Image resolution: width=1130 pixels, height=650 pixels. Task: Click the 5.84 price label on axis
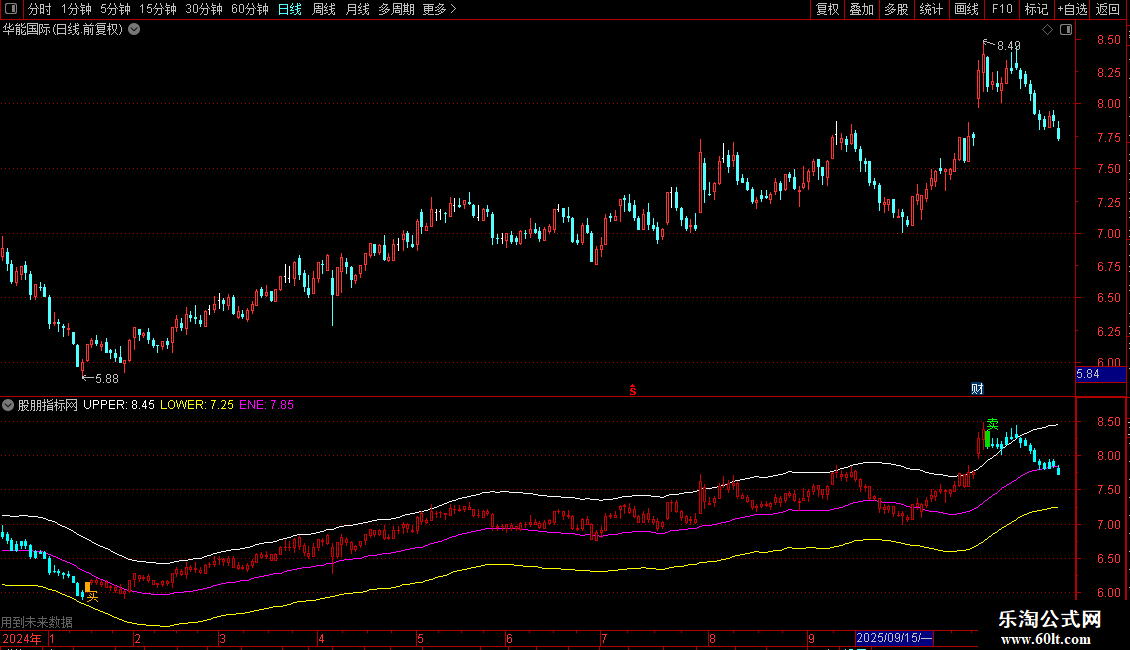coord(1087,374)
